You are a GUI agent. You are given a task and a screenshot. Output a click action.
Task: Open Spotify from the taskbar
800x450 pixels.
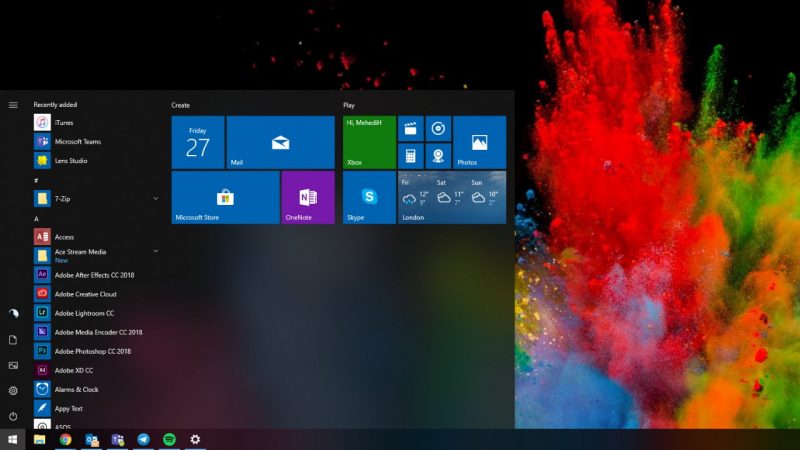click(169, 439)
